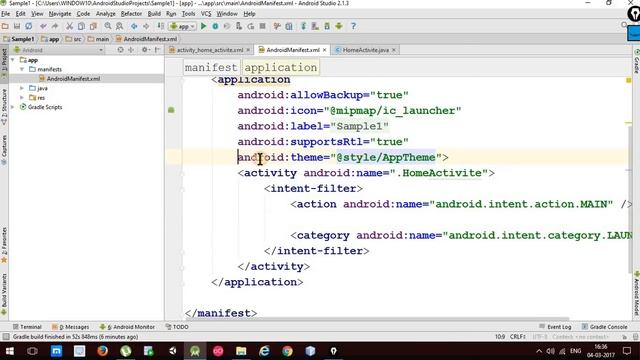The image size is (640, 360).
Task: Click the Copy toolbar icon
Action: [81, 26]
